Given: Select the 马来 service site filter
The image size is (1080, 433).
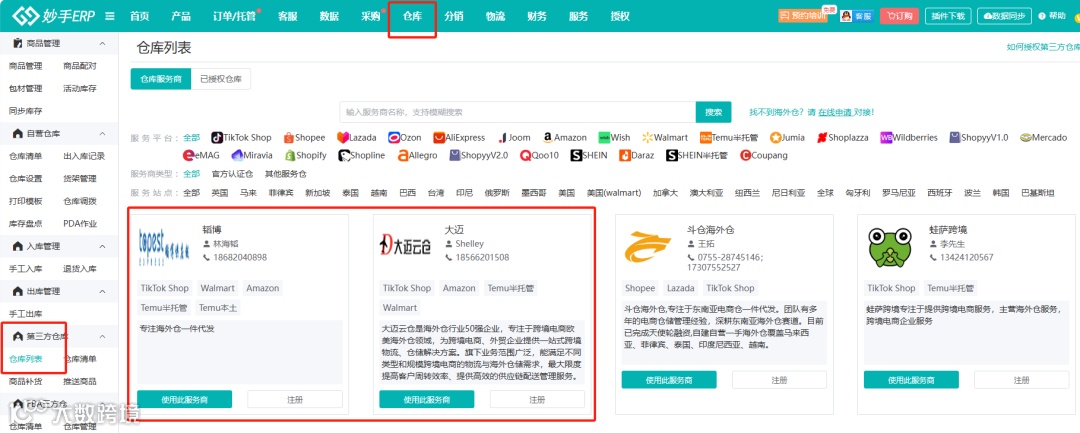Looking at the screenshot, I should pos(248,193).
